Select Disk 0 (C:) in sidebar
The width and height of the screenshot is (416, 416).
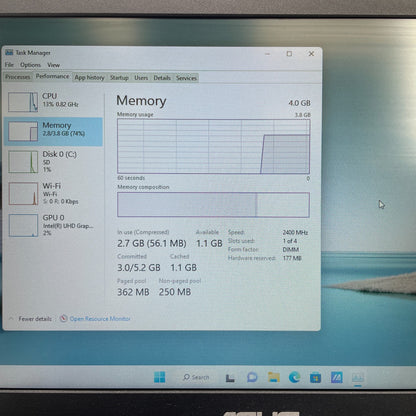tap(53, 162)
